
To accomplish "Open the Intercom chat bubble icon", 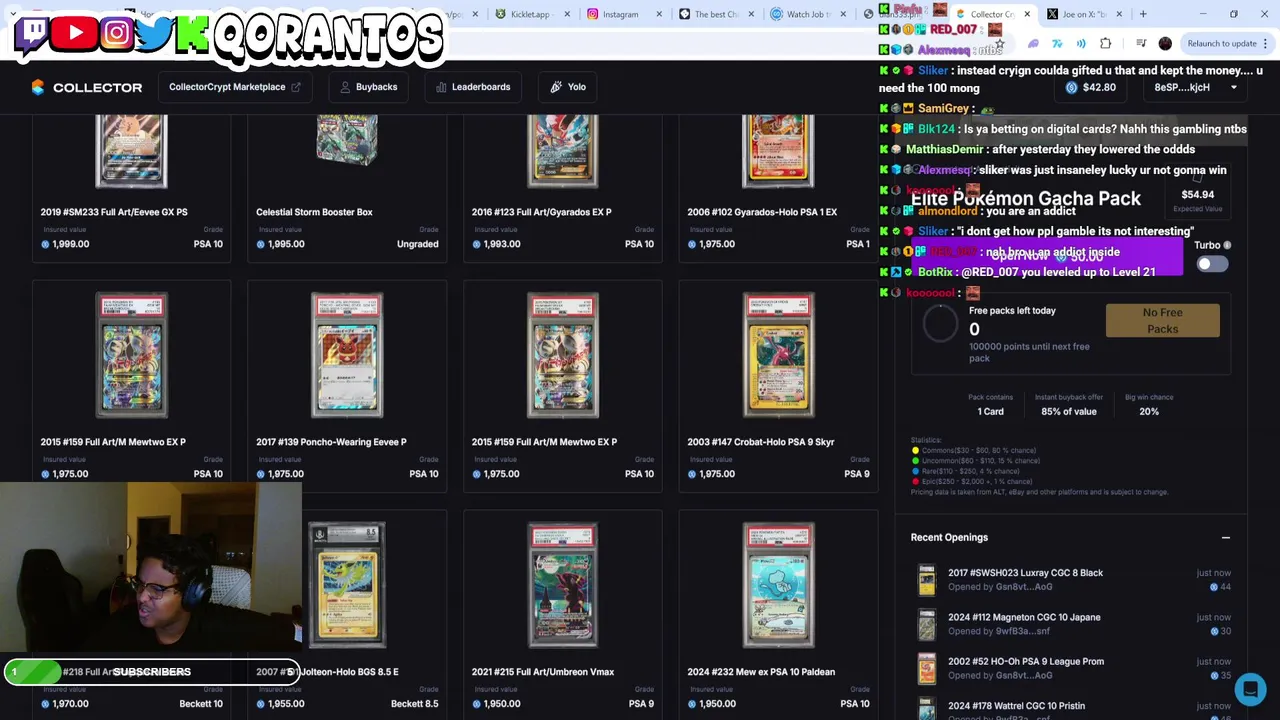I will tap(1250, 689).
